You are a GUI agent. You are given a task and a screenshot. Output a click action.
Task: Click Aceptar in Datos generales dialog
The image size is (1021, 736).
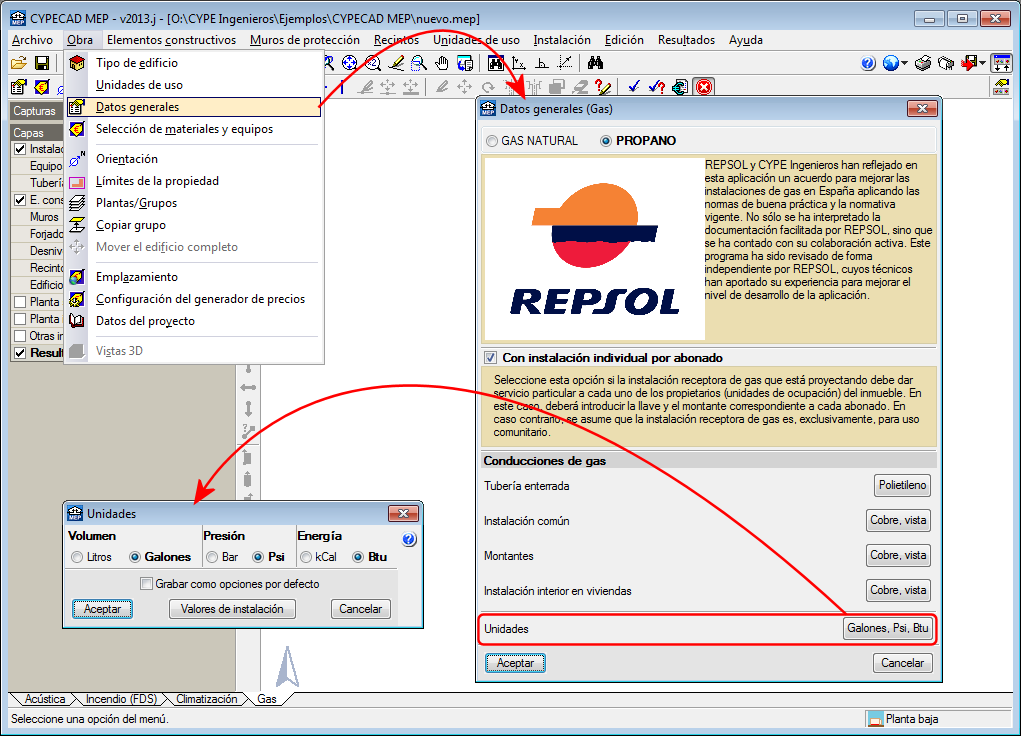515,663
